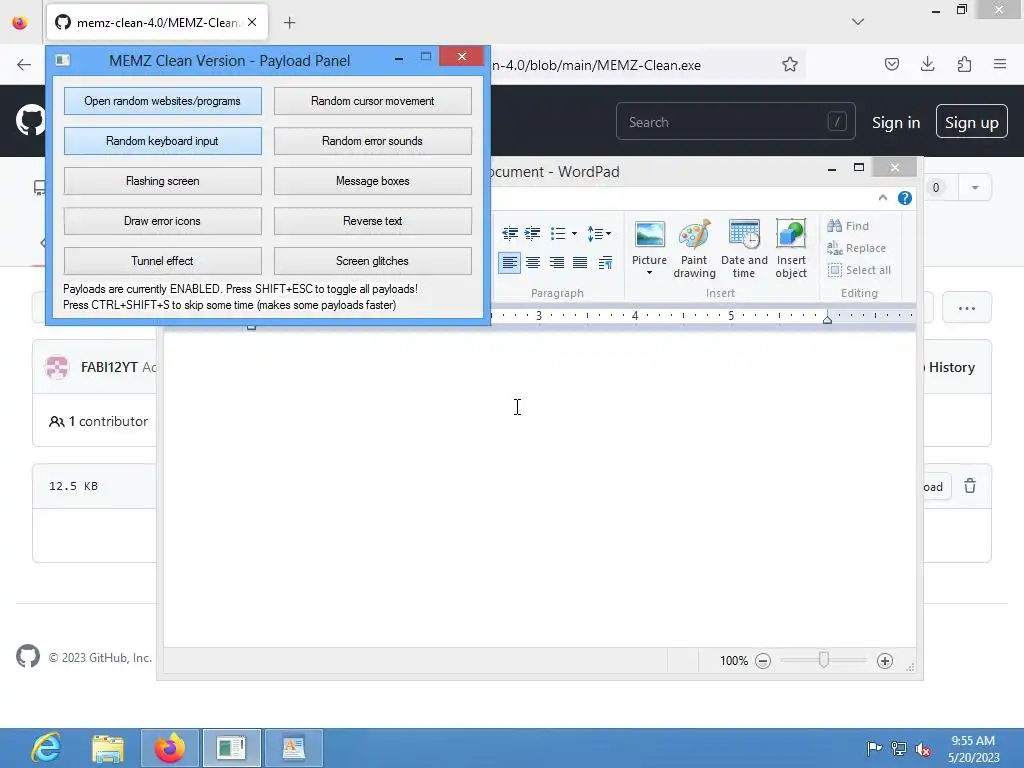
Task: Toggle the Flashing screen payload
Action: click(x=163, y=181)
